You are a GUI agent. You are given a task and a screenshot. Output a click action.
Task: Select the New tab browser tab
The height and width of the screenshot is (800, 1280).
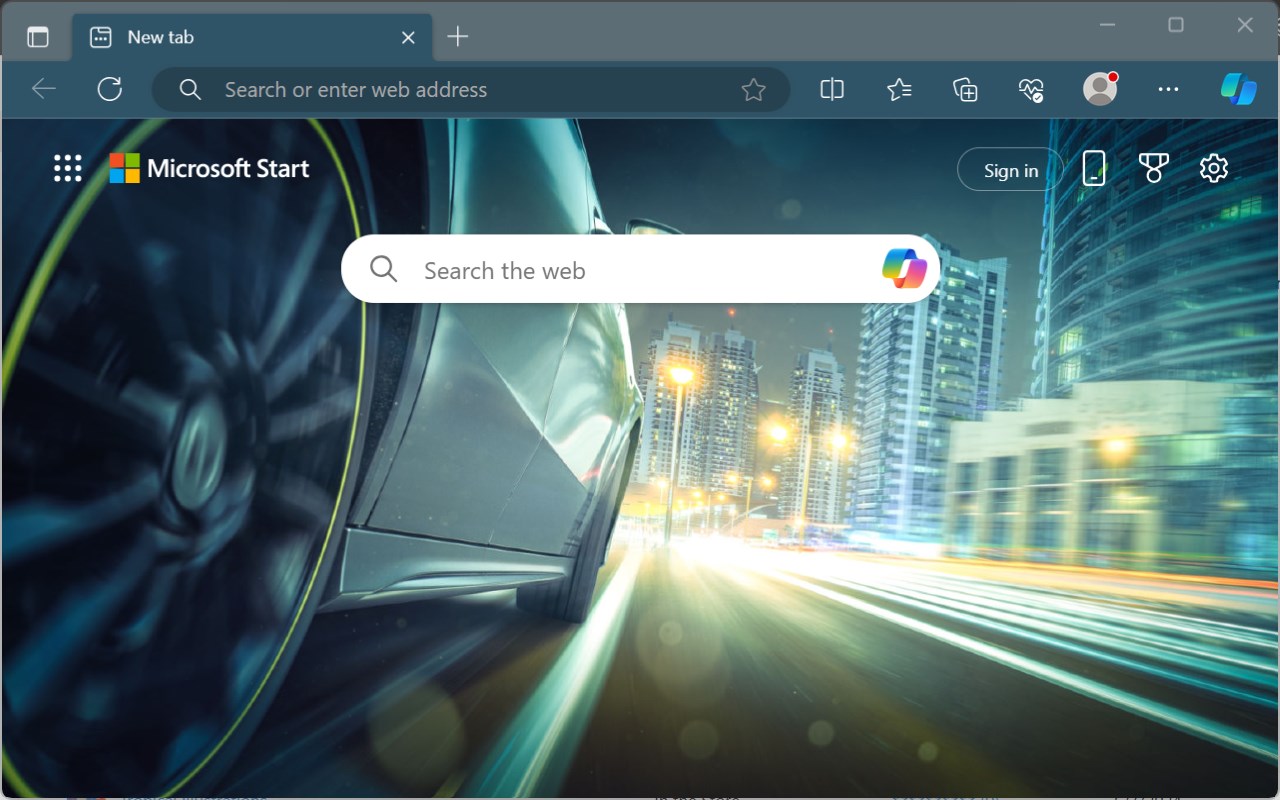point(252,37)
